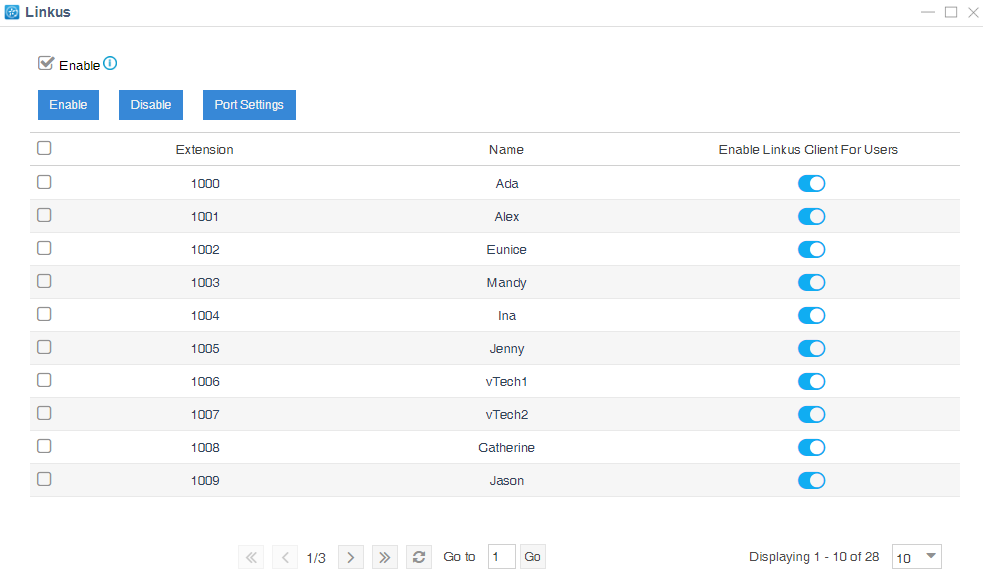Click the info icon next to Enable
Screen dimensions: 983x571
110,64
